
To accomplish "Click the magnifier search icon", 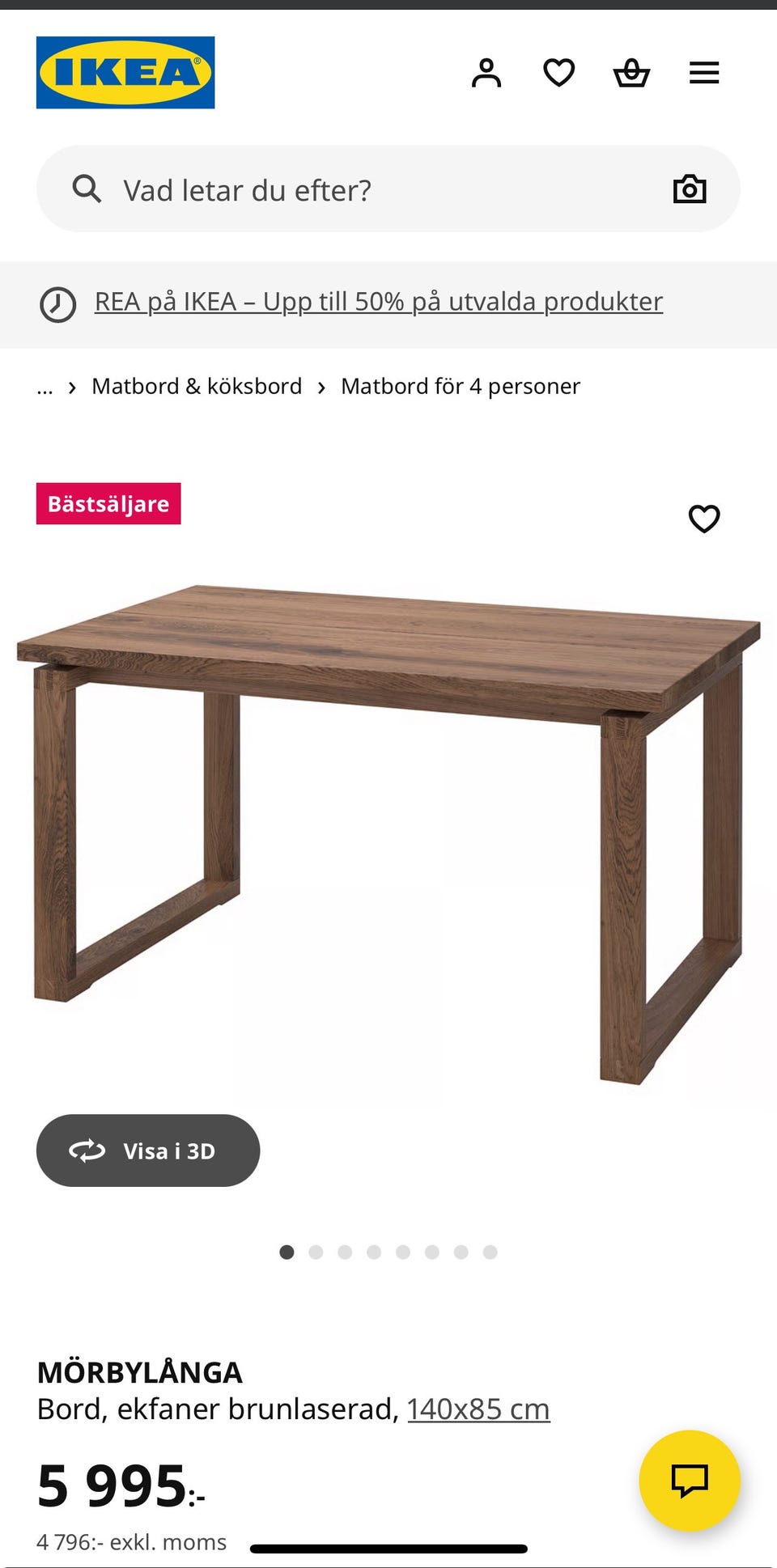I will coord(87,189).
